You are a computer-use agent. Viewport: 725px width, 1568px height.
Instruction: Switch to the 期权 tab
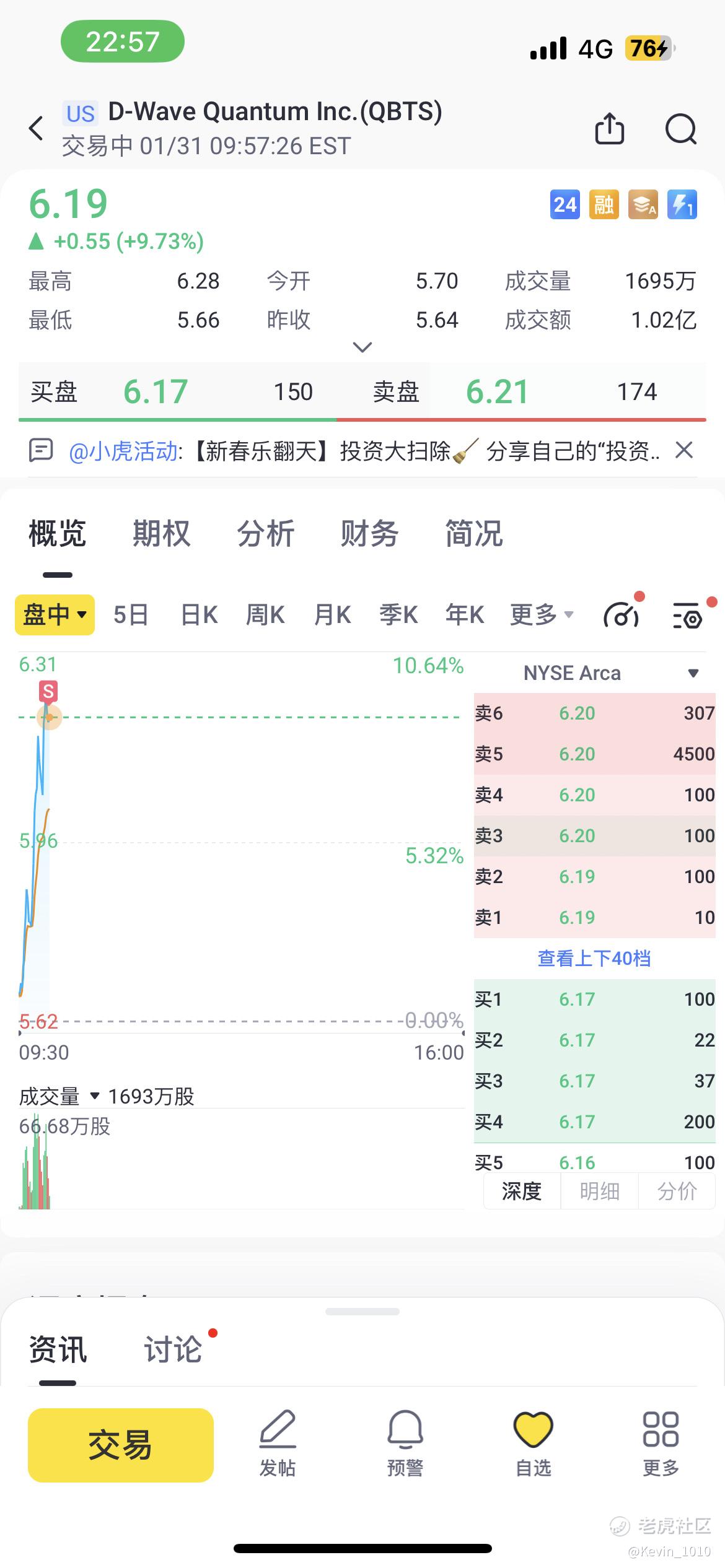(x=162, y=533)
